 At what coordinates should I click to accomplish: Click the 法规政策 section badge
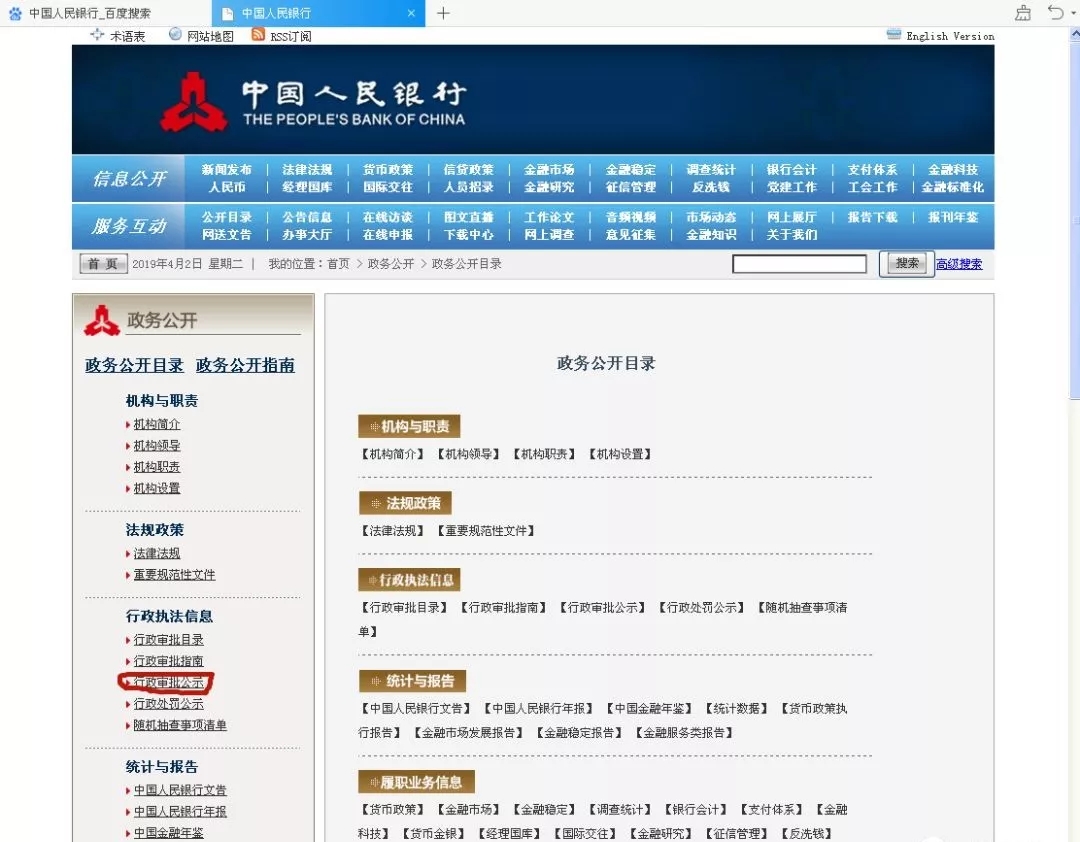point(405,503)
